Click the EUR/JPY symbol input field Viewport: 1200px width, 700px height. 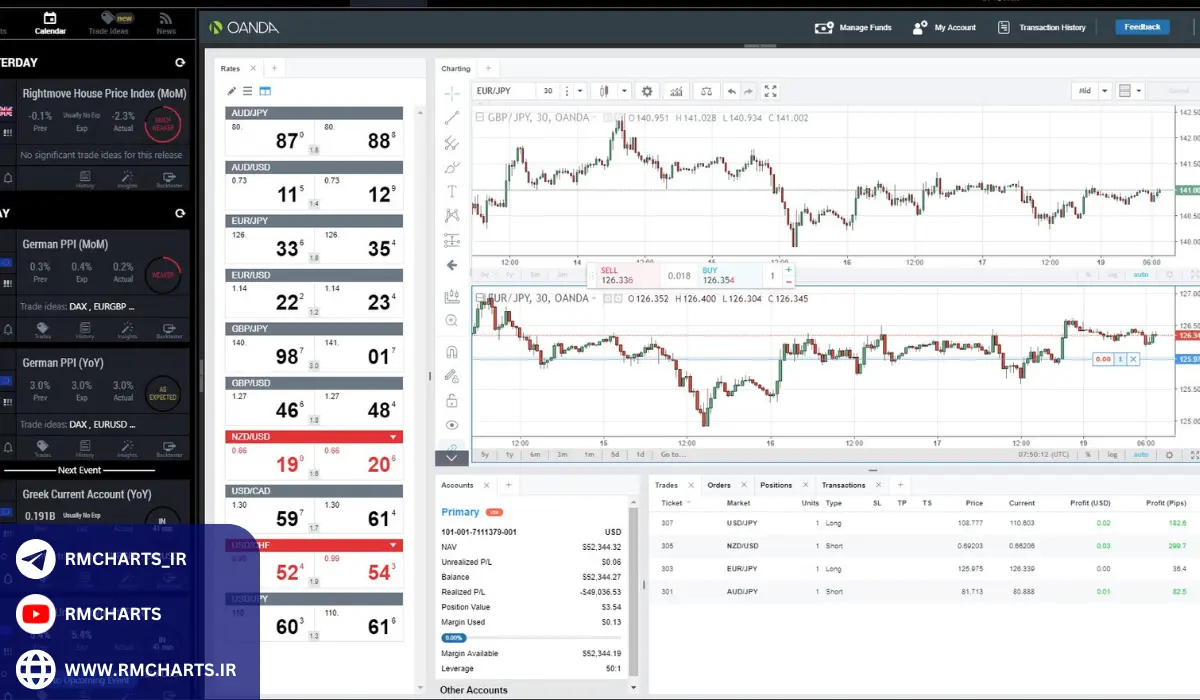tap(504, 91)
